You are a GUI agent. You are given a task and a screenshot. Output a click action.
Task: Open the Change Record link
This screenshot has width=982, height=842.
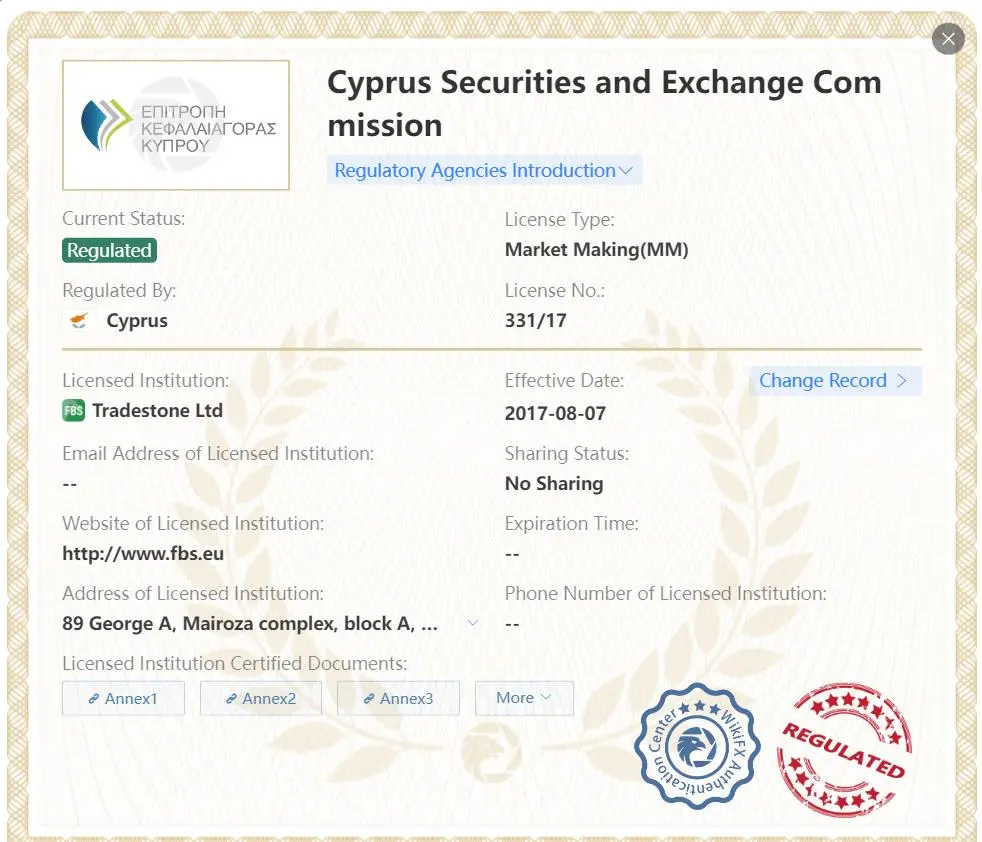[x=835, y=380]
